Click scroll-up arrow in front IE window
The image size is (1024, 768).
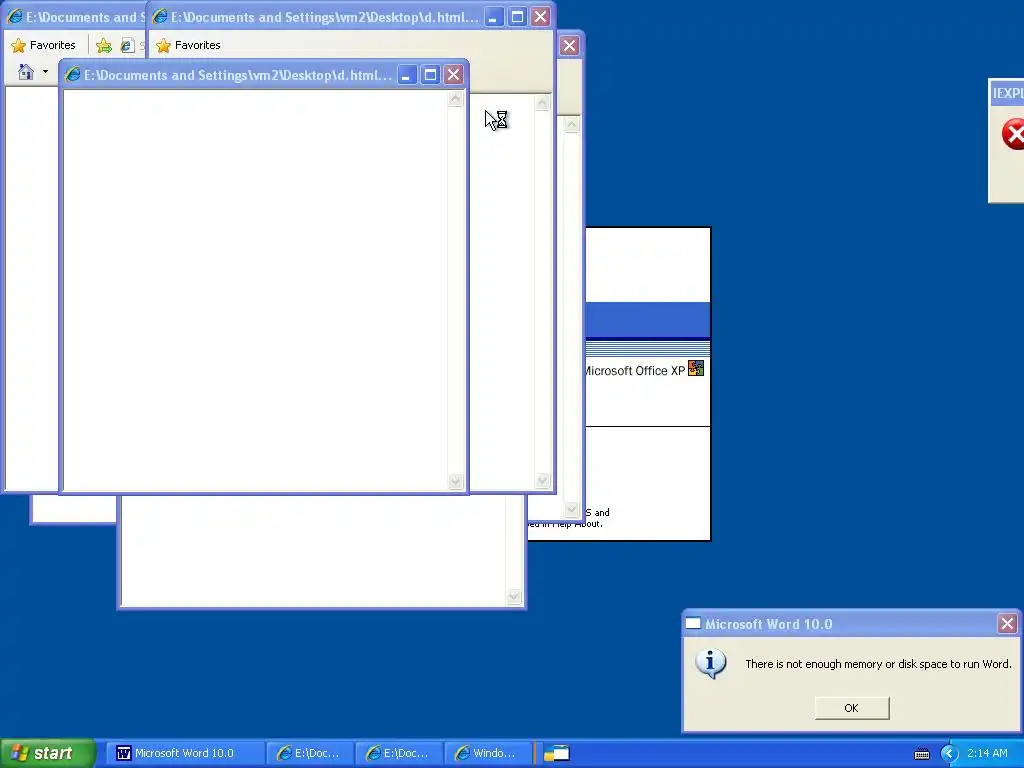click(455, 99)
